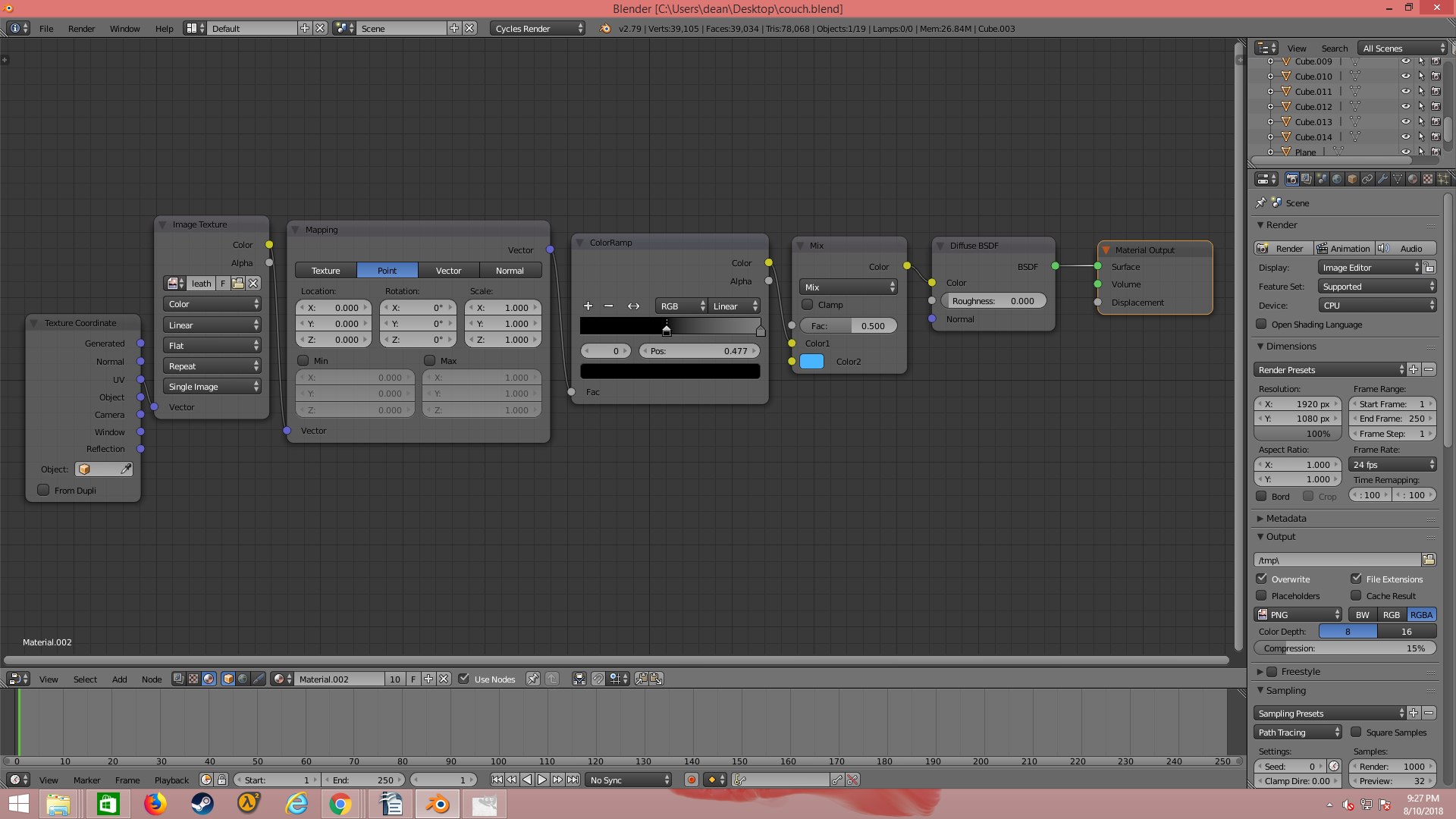
Task: Click the Animation render button
Action: tap(1344, 248)
